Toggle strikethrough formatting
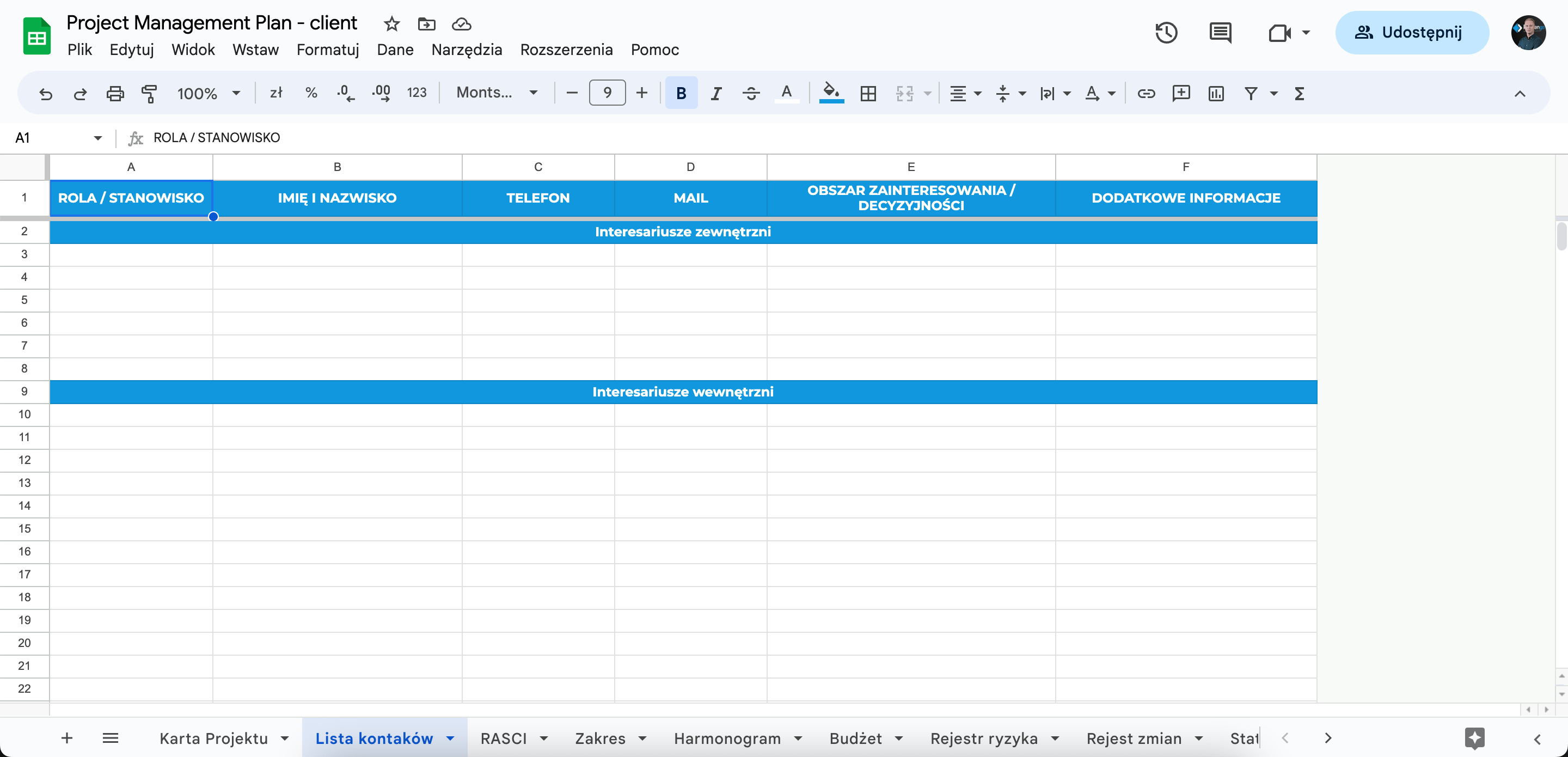 click(x=751, y=93)
